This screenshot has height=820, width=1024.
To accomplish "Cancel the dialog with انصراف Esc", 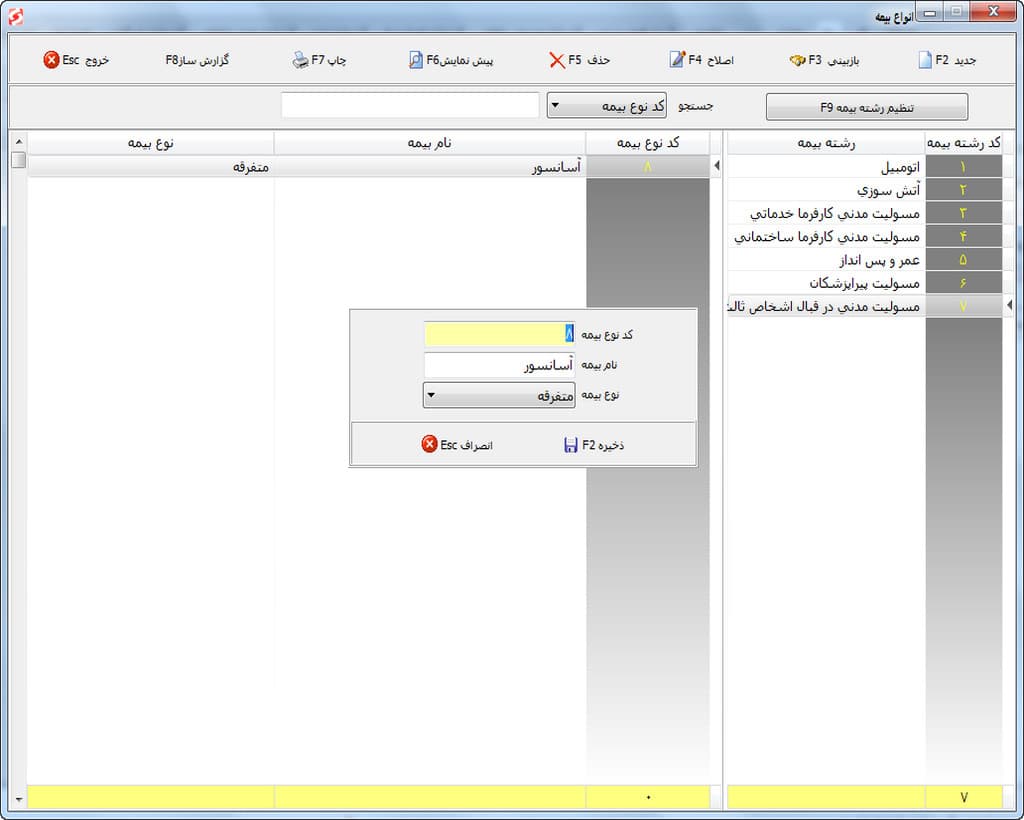I will 429,445.
